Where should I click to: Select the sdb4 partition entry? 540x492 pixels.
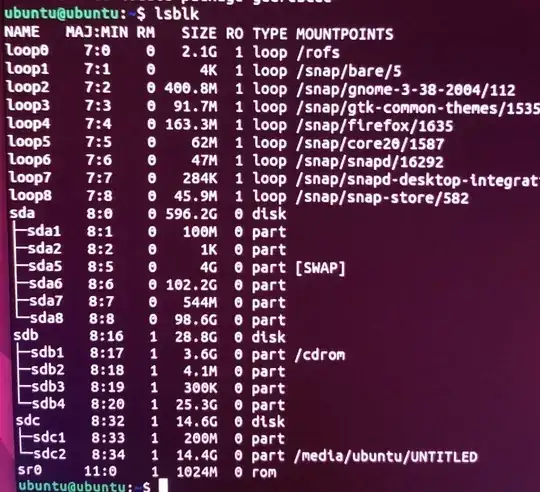tap(49, 404)
